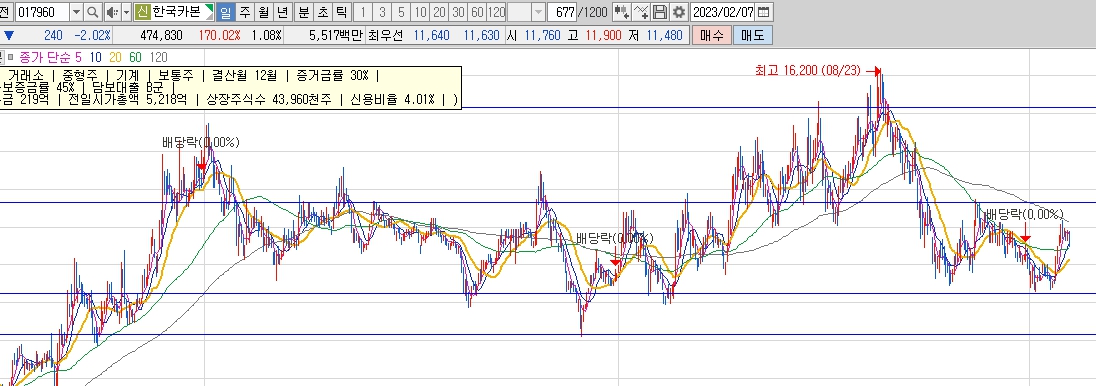Click the 최고 16,200 (08/23) high label
This screenshot has height=386, width=1096.
(809, 71)
